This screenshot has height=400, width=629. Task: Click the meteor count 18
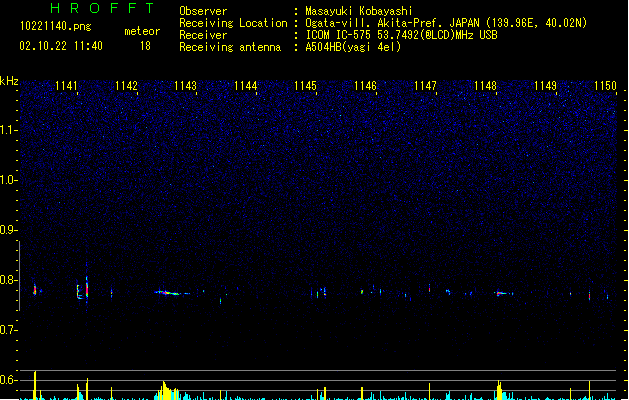(145, 46)
